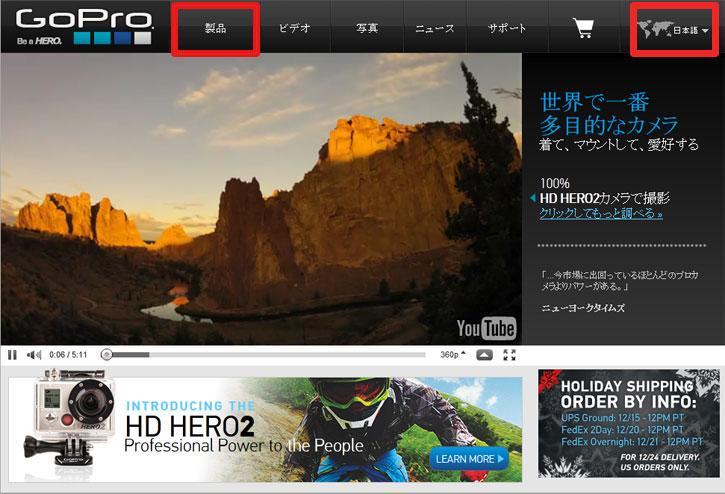
Task: Click the video seek handle
Action: point(106,355)
